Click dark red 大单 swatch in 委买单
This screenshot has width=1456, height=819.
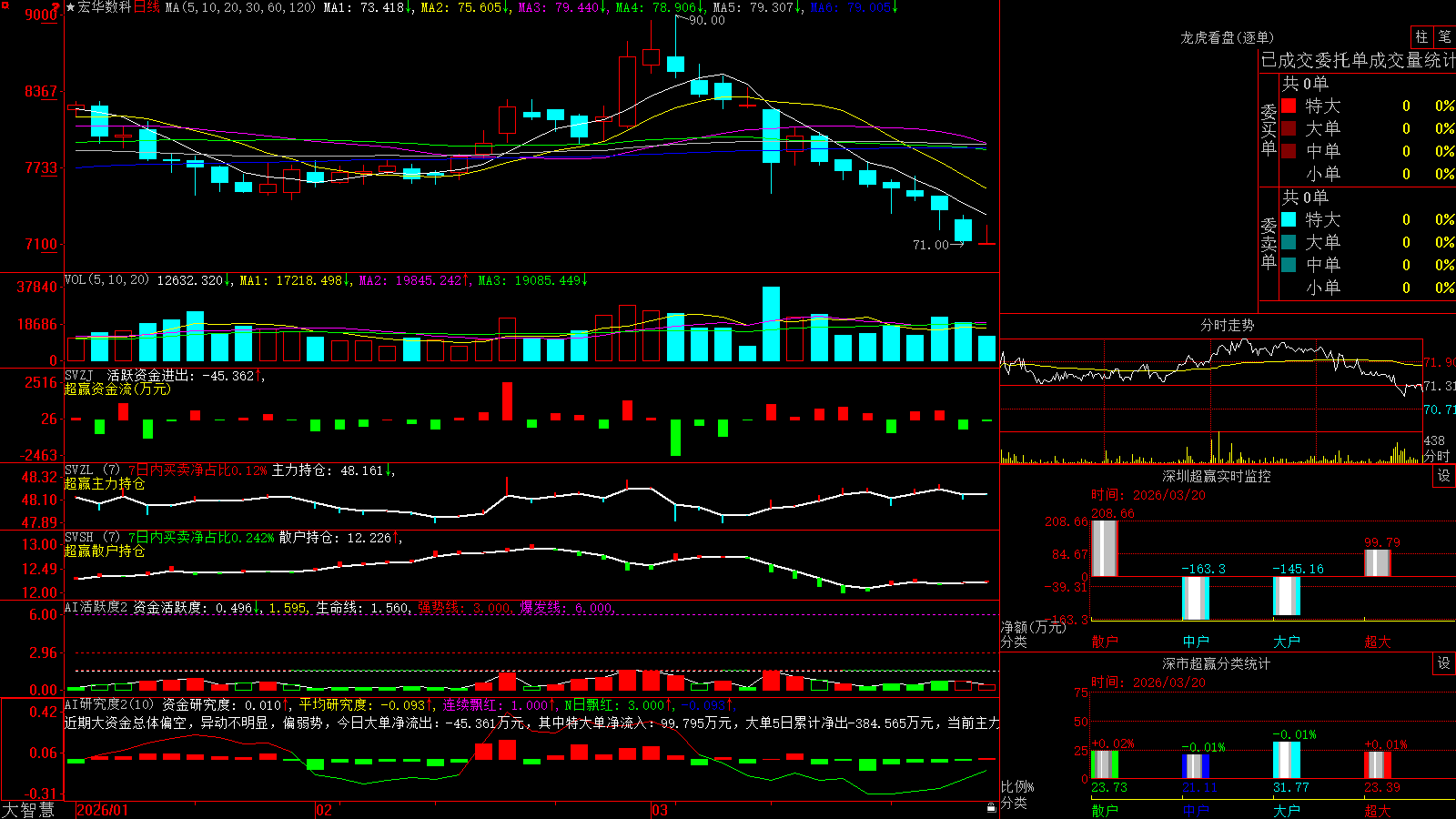1289,128
